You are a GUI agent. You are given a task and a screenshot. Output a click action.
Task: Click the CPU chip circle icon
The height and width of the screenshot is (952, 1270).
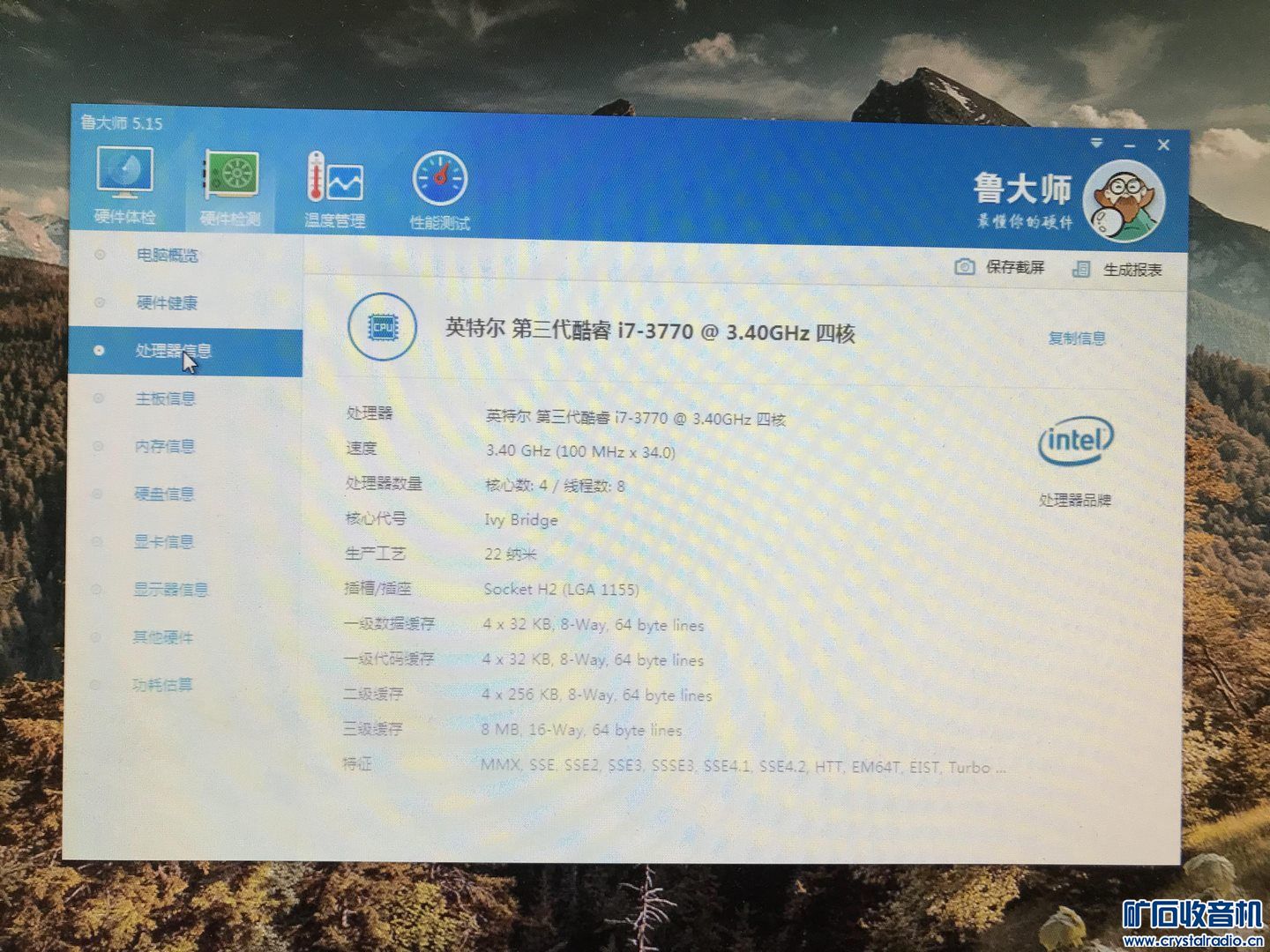click(x=382, y=326)
